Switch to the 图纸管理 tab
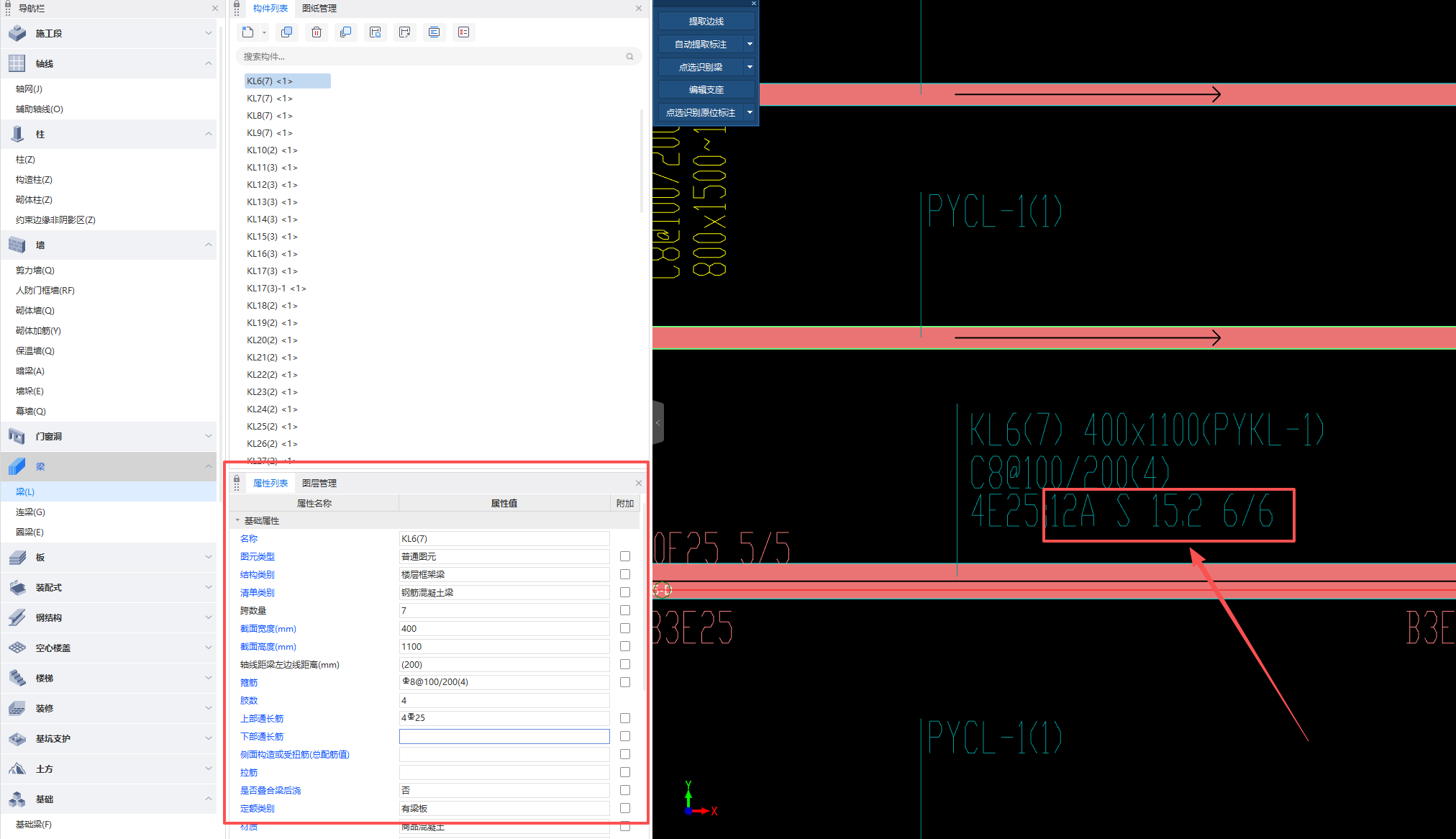1456x839 pixels. (319, 9)
